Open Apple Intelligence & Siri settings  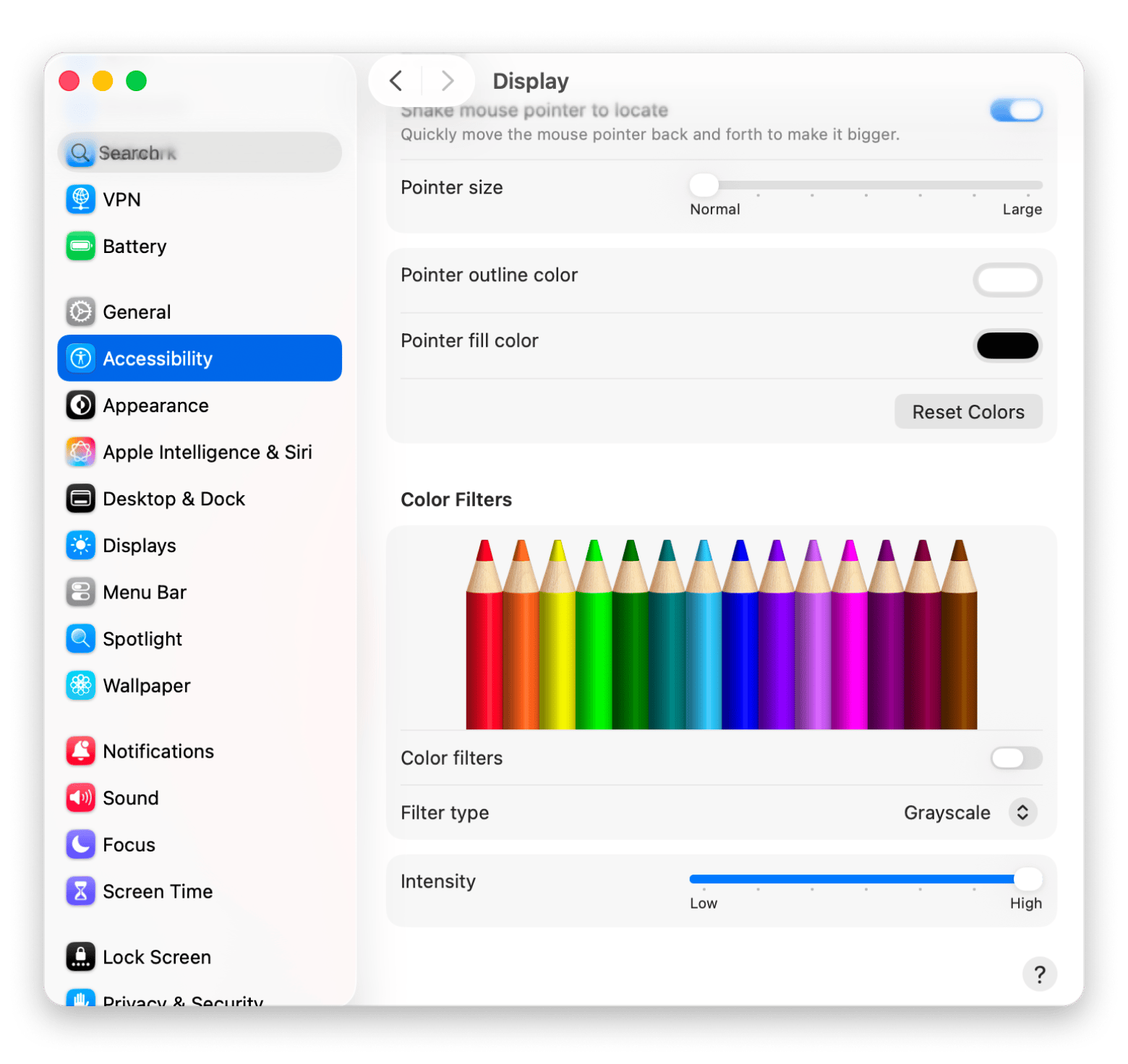(x=208, y=452)
